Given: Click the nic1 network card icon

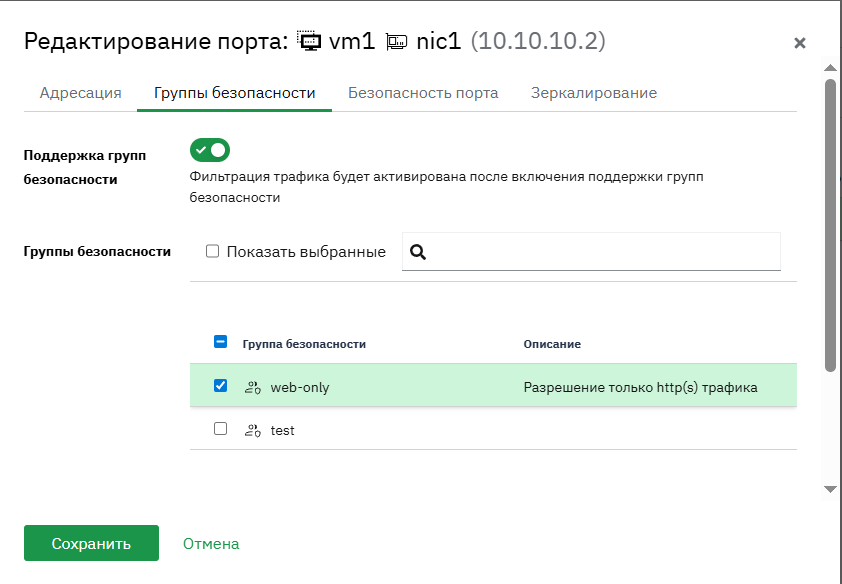Looking at the screenshot, I should [x=396, y=42].
